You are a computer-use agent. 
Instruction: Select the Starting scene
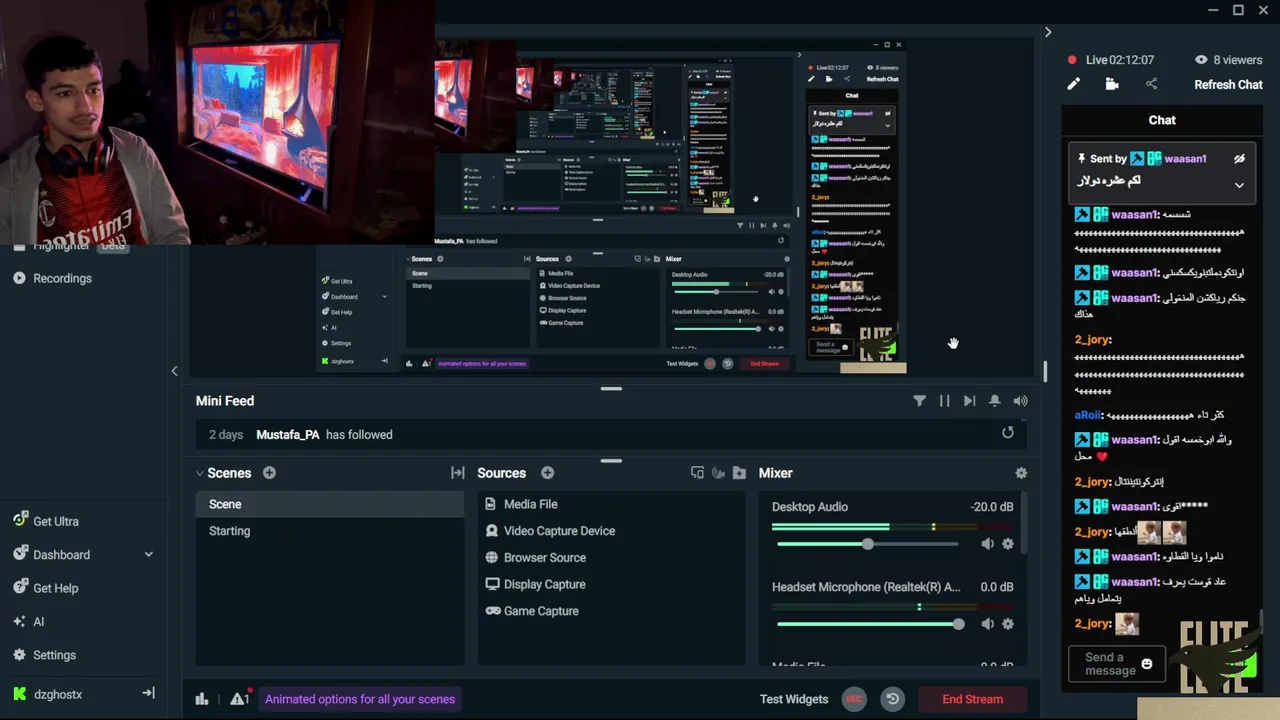point(330,531)
